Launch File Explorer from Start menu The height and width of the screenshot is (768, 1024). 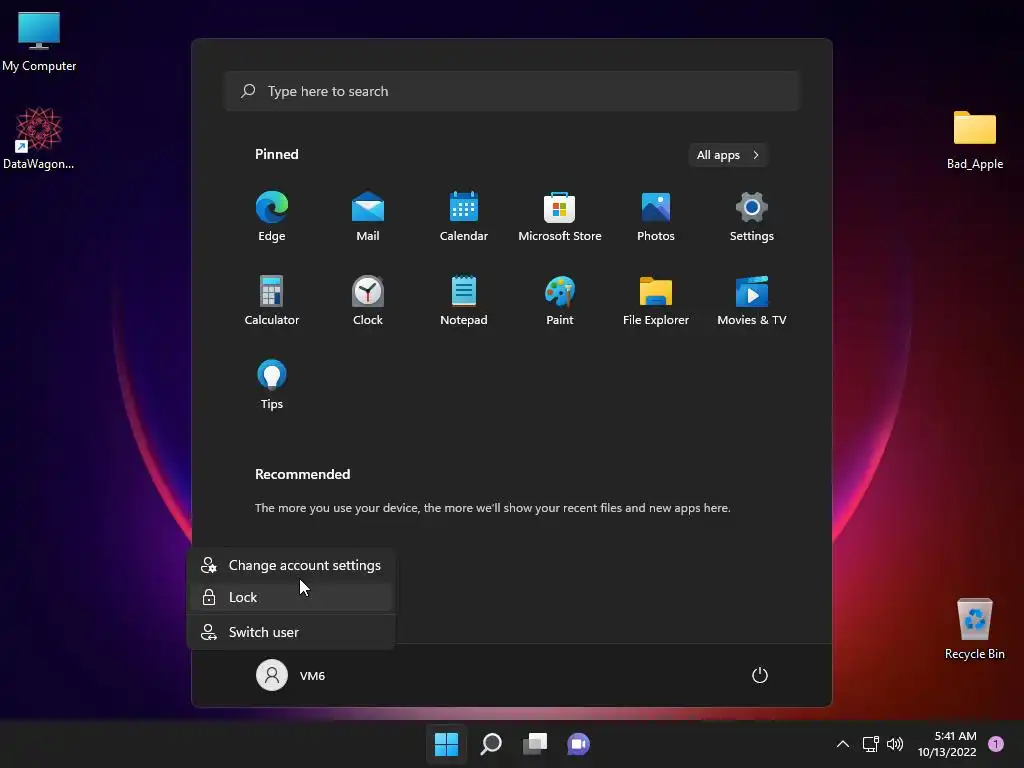click(656, 300)
